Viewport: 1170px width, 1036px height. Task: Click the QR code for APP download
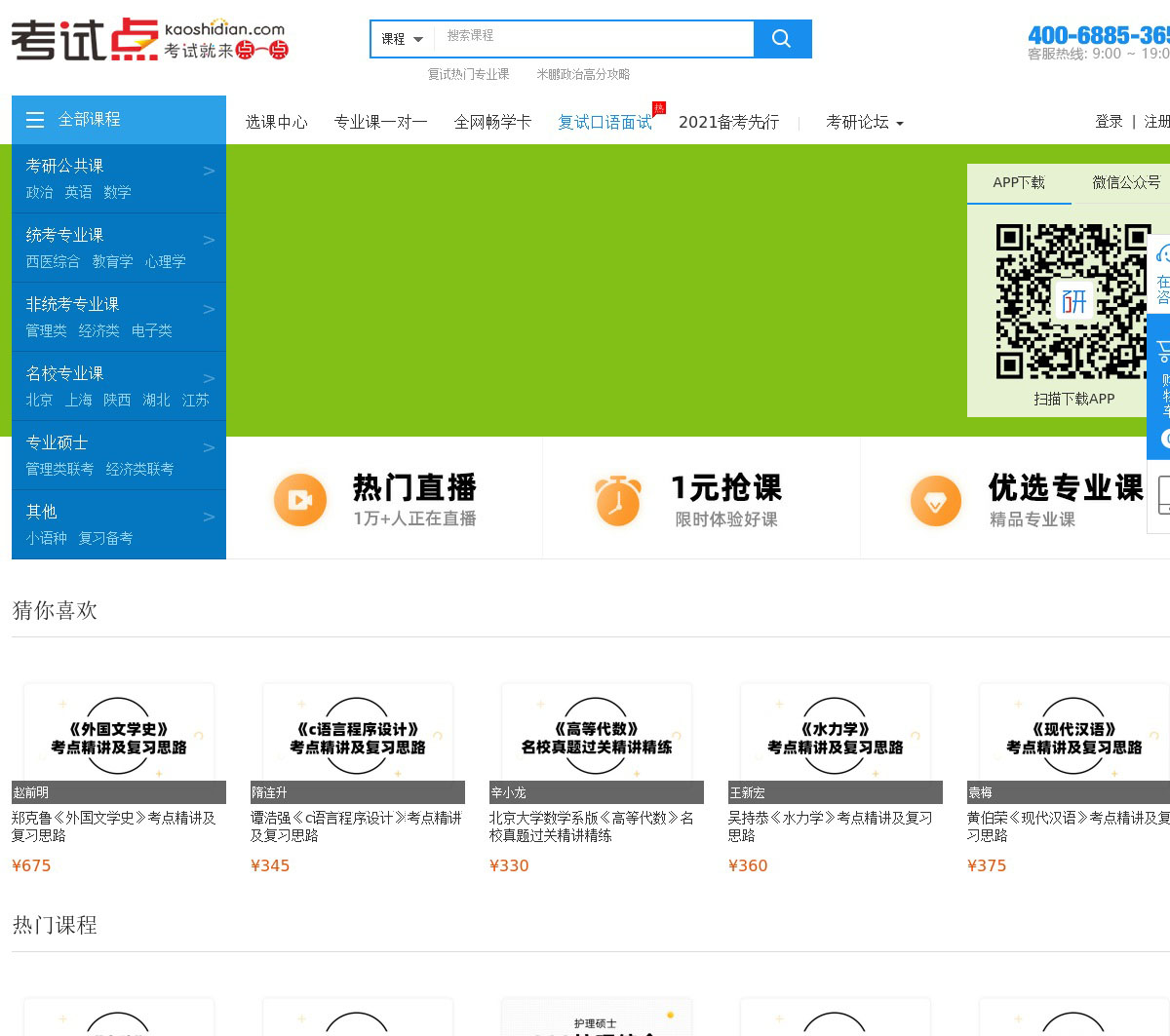[x=1072, y=301]
